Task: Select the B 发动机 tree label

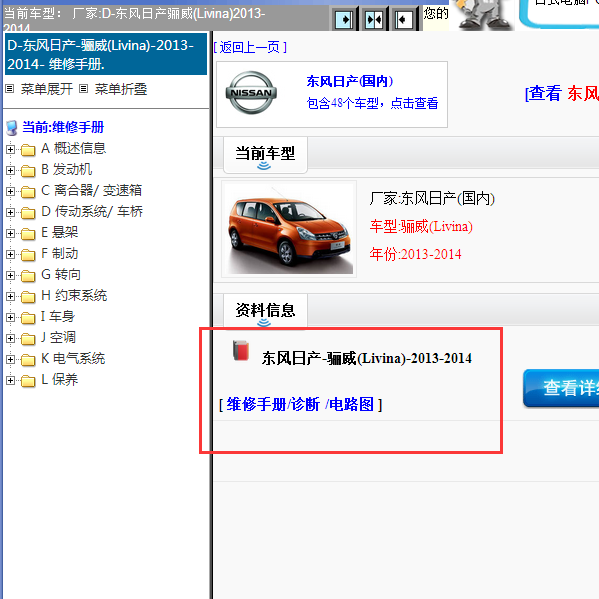Action: click(x=66, y=170)
